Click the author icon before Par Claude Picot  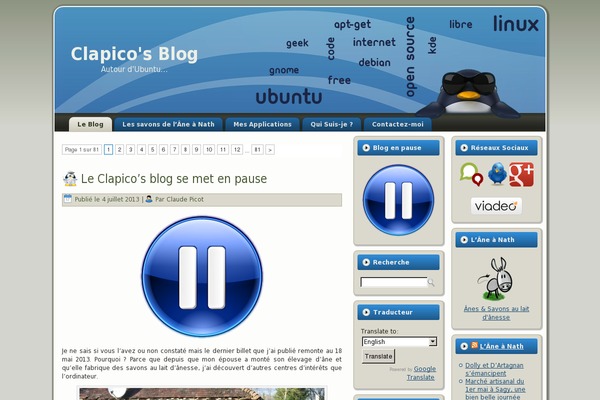click(149, 199)
